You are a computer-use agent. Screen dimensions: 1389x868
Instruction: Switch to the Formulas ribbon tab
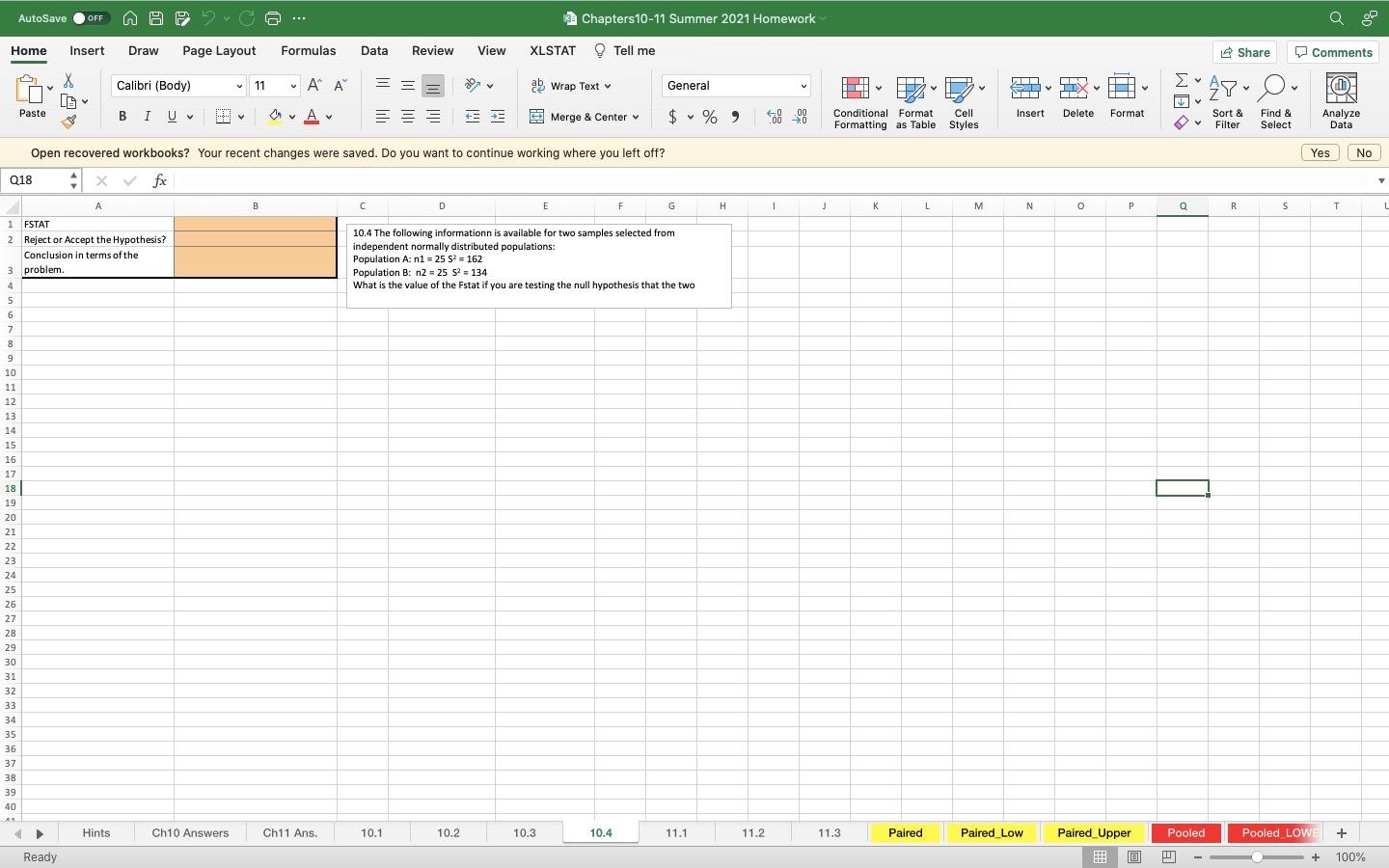(309, 50)
